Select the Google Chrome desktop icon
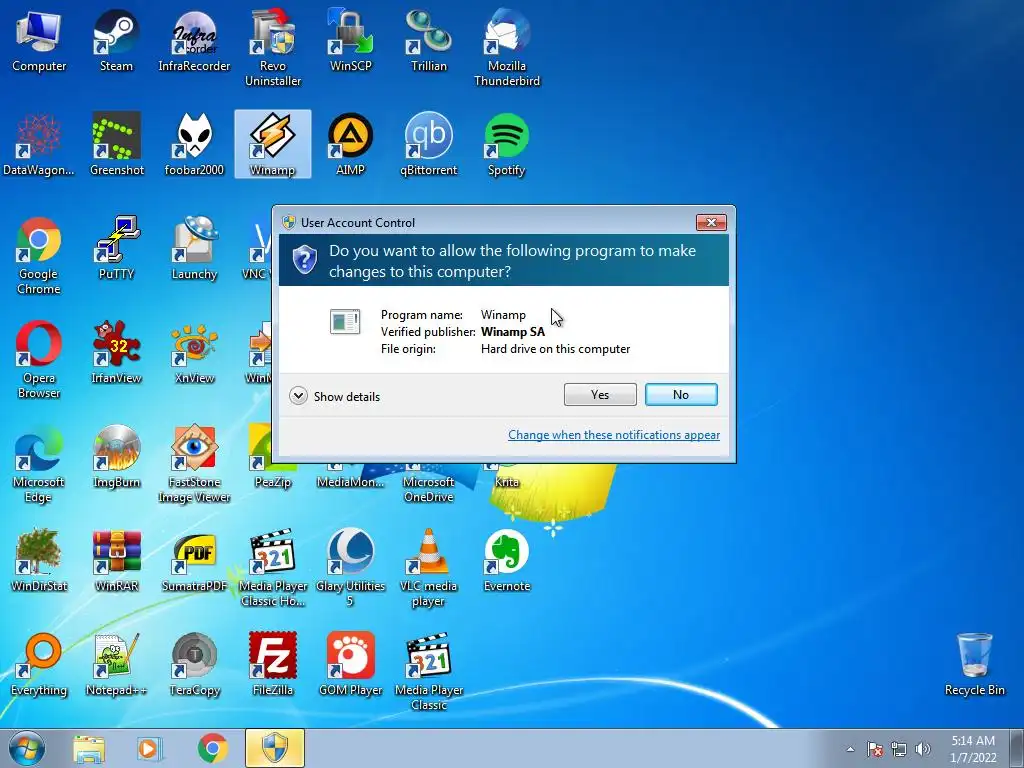Viewport: 1024px width, 768px height. [39, 256]
